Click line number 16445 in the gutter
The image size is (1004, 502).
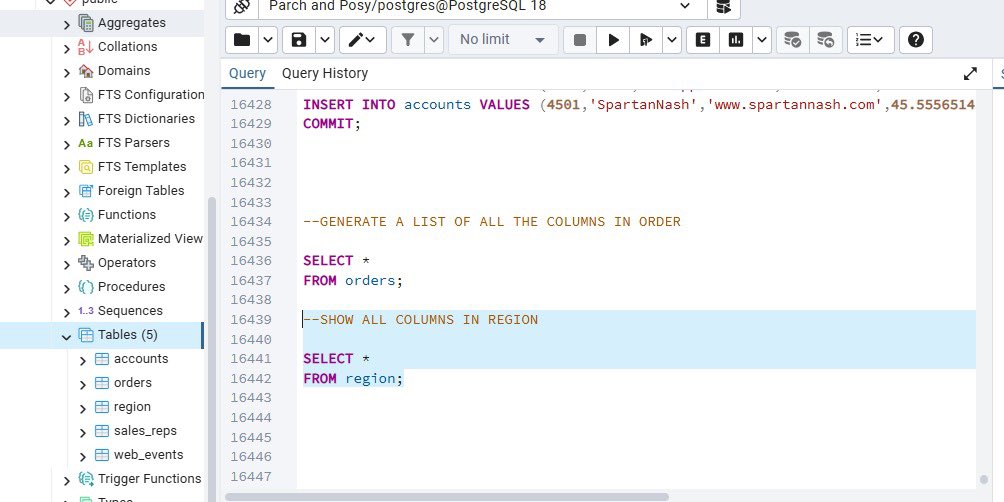click(251, 437)
